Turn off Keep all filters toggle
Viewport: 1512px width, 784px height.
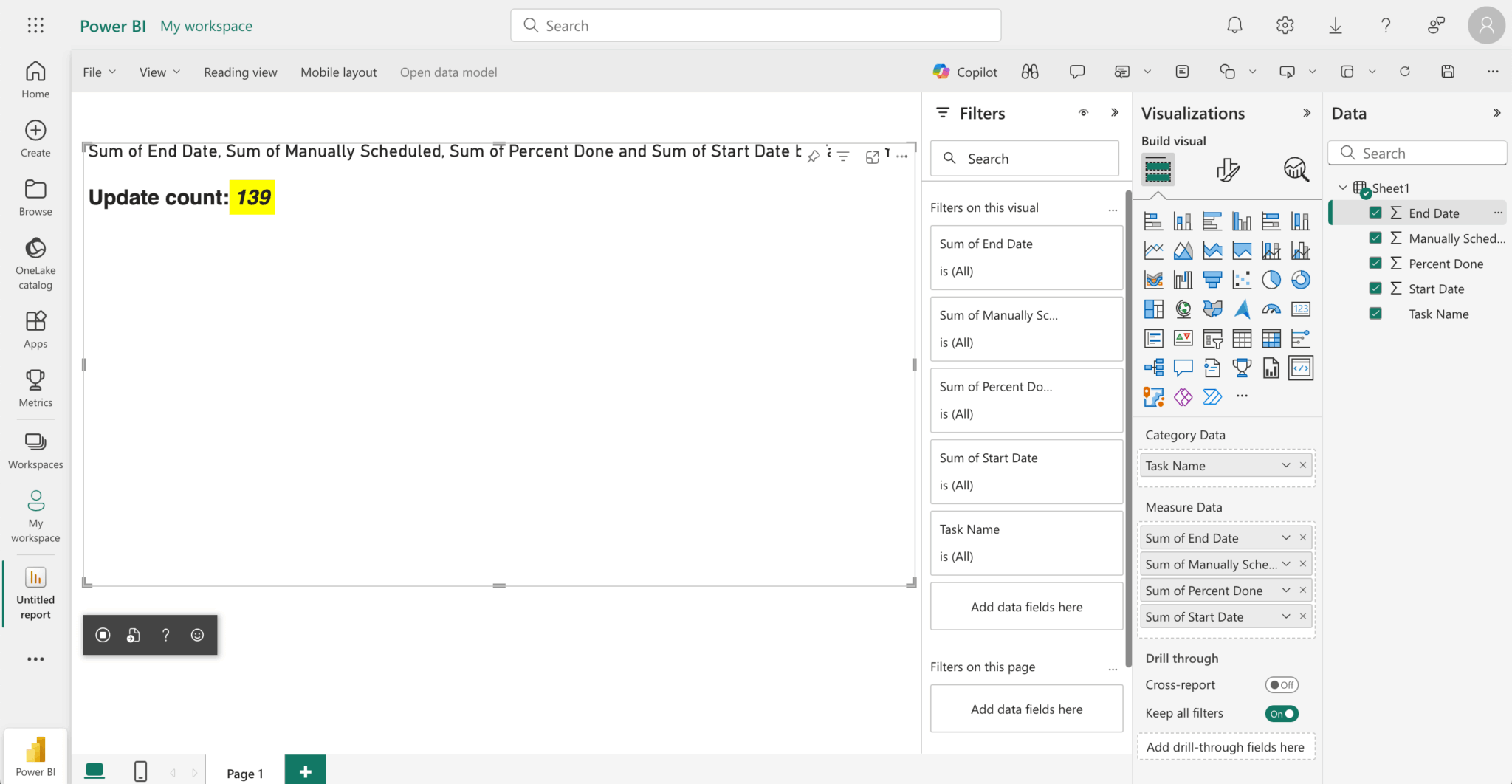tap(1281, 714)
